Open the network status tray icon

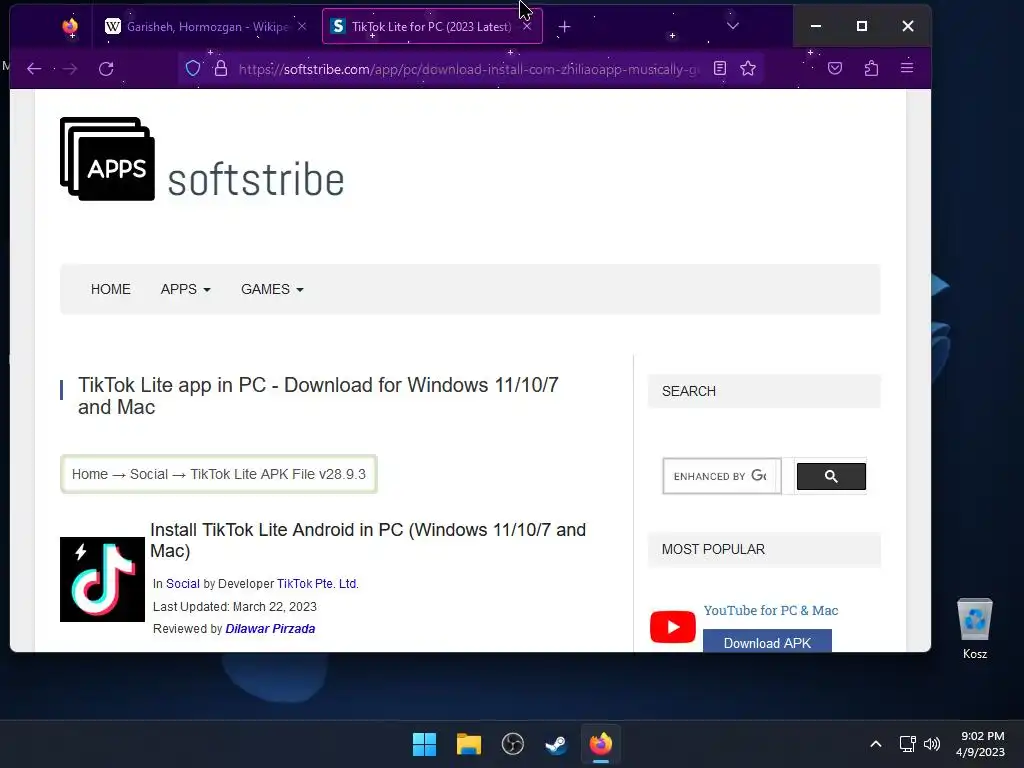pos(907,744)
